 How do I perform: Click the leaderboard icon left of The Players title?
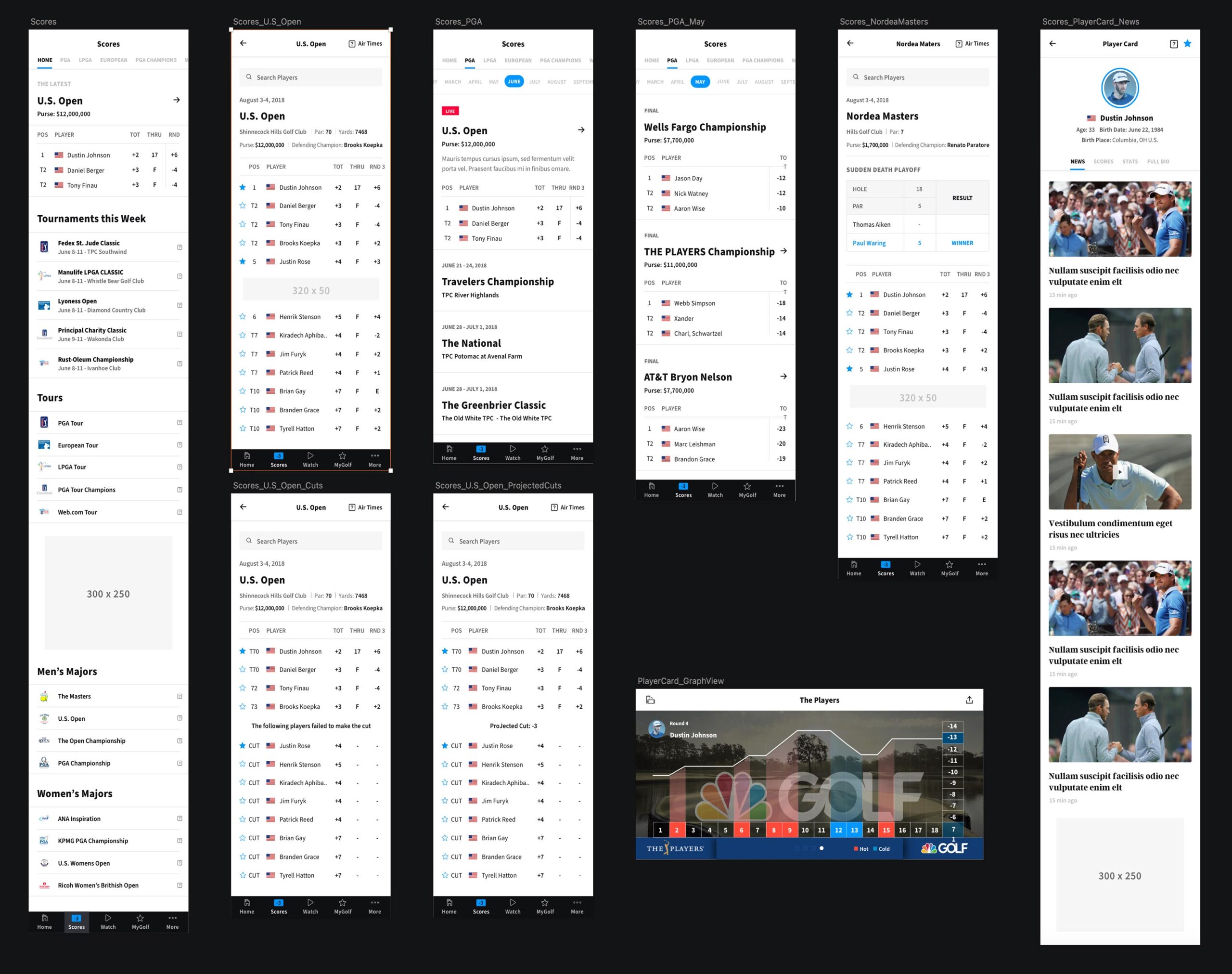[650, 700]
